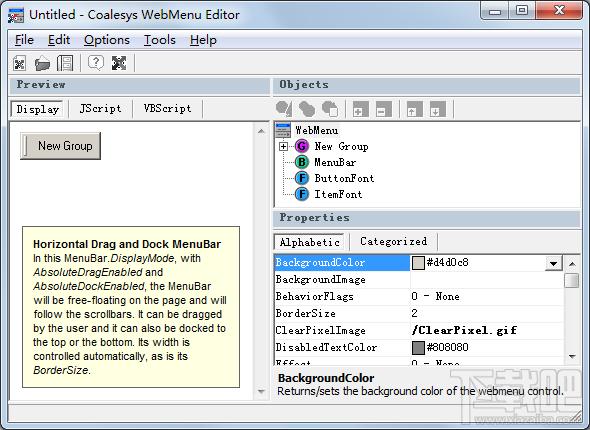This screenshot has height=430, width=590.
Task: Click the green B icon of MenuBar
Action: pos(302,162)
